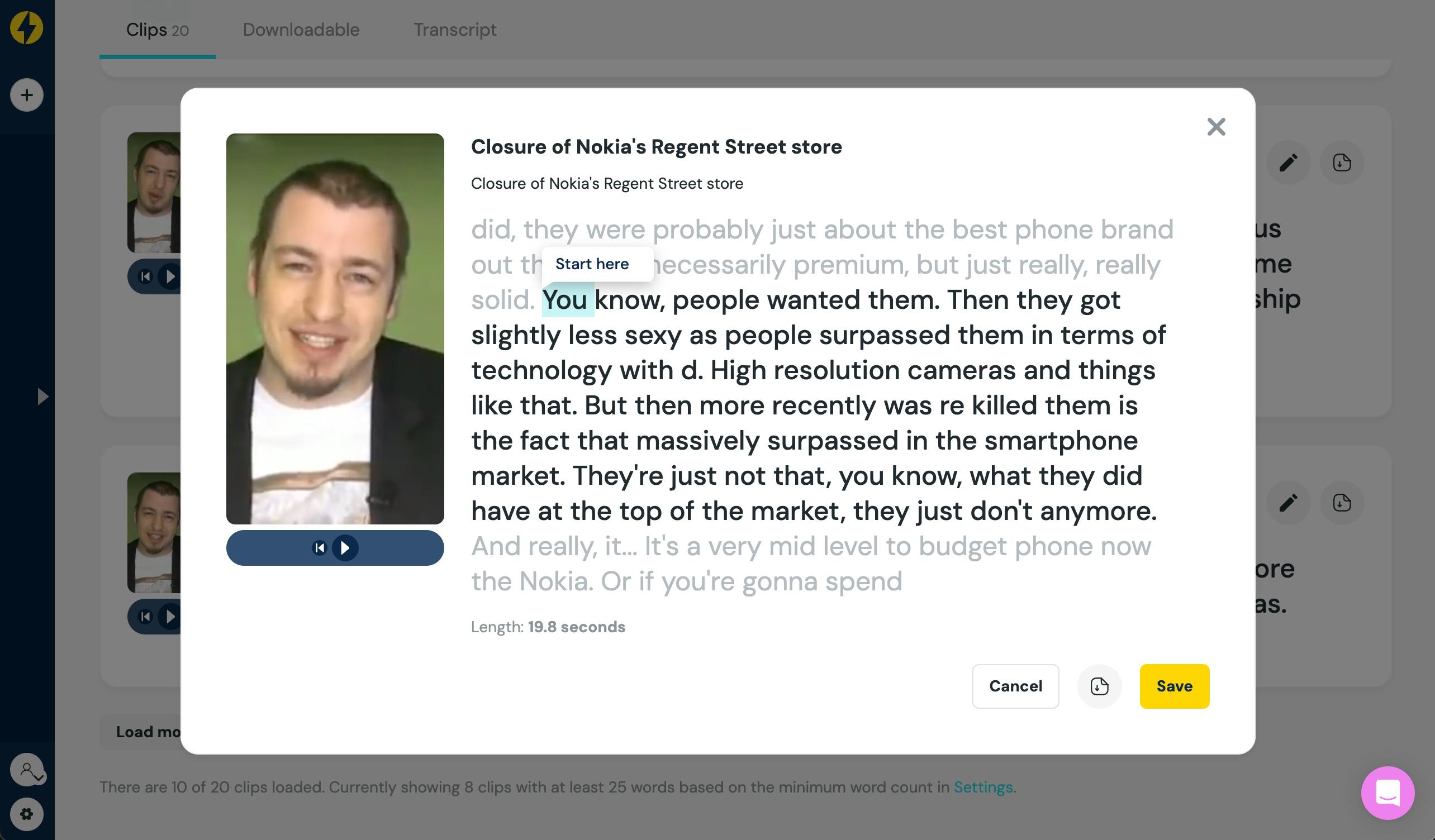Download the second background clip

click(1342, 503)
